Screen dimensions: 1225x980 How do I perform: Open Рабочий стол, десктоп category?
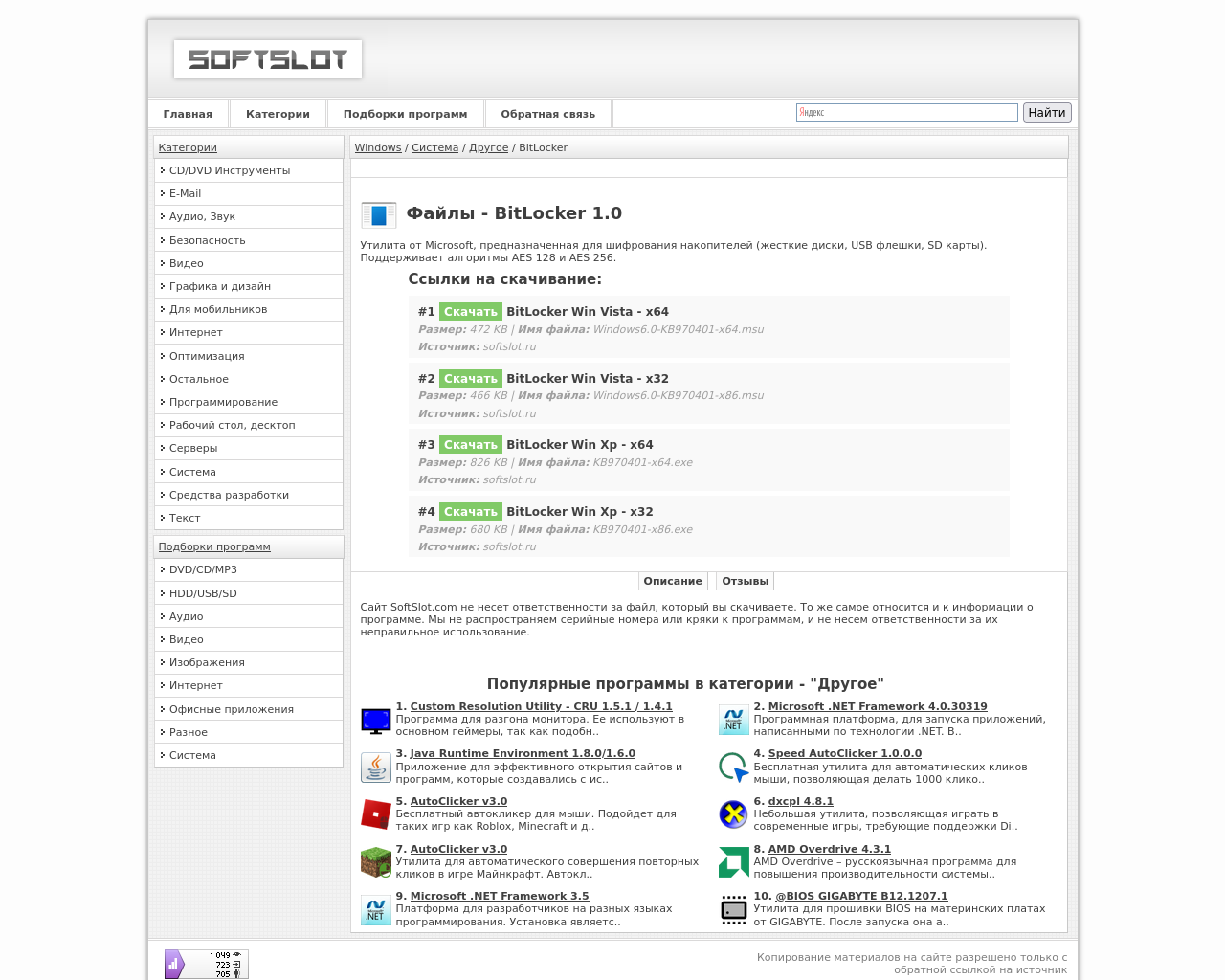pos(249,425)
